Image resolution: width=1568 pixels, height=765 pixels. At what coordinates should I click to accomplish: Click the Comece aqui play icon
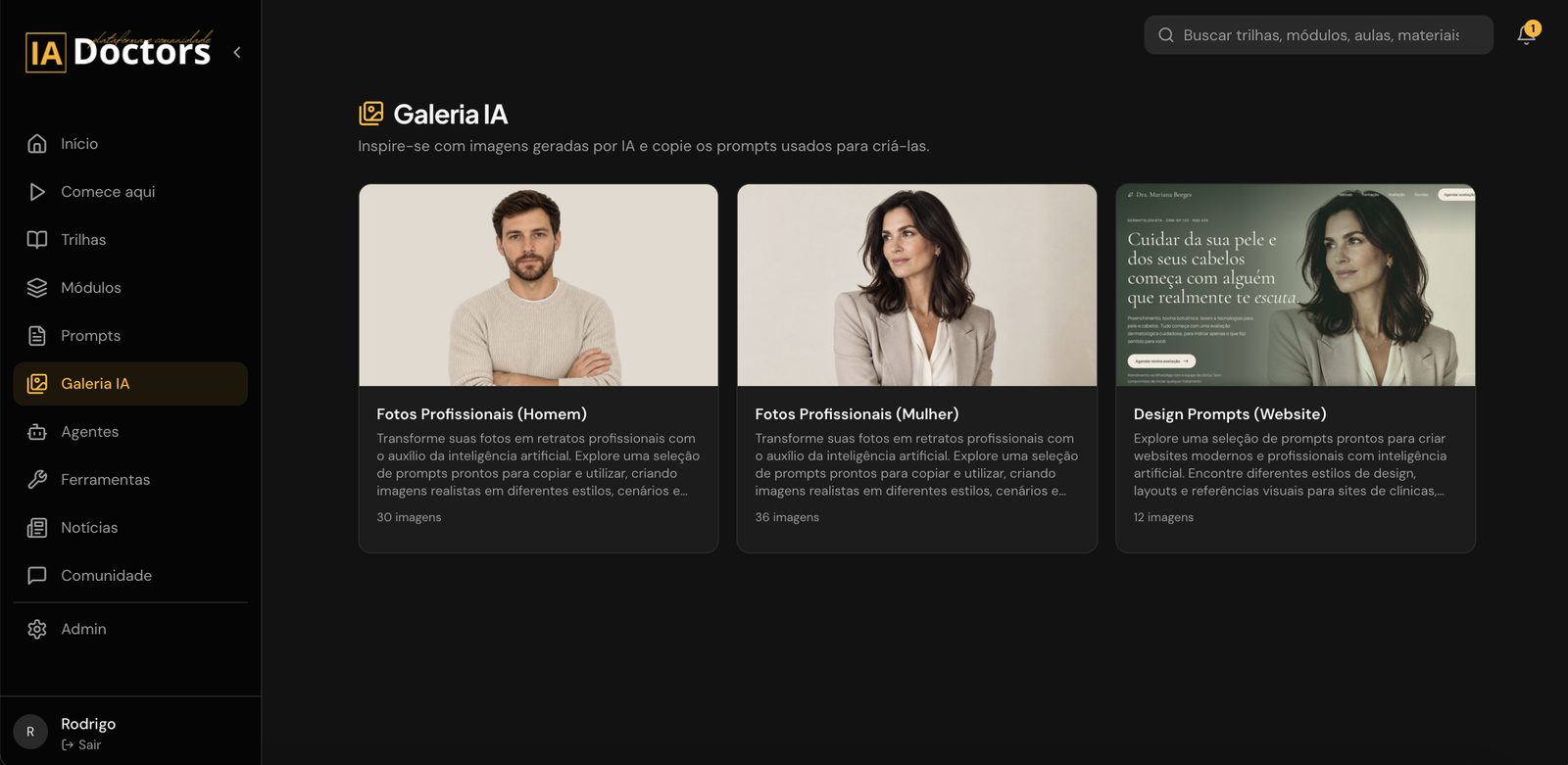coord(37,192)
